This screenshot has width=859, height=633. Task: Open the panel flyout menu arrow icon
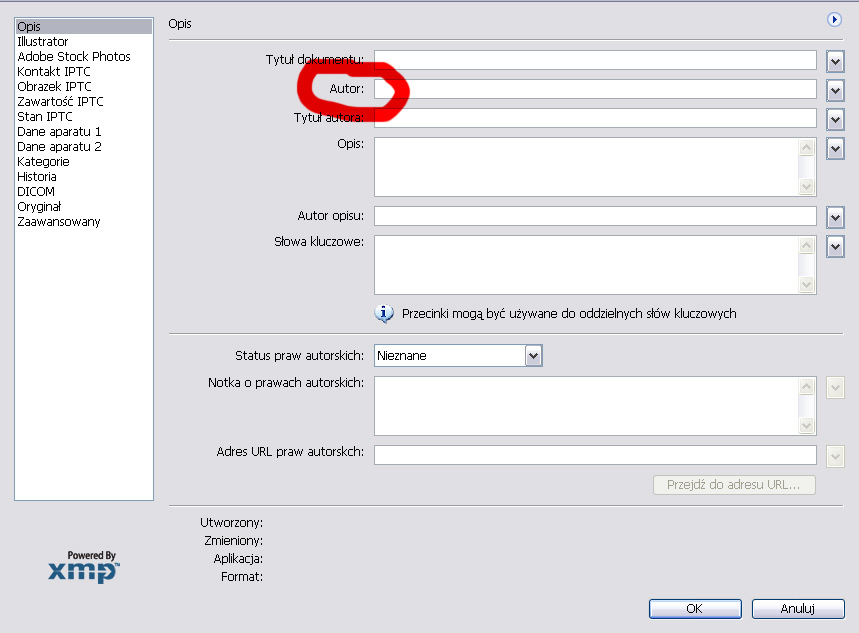835,19
